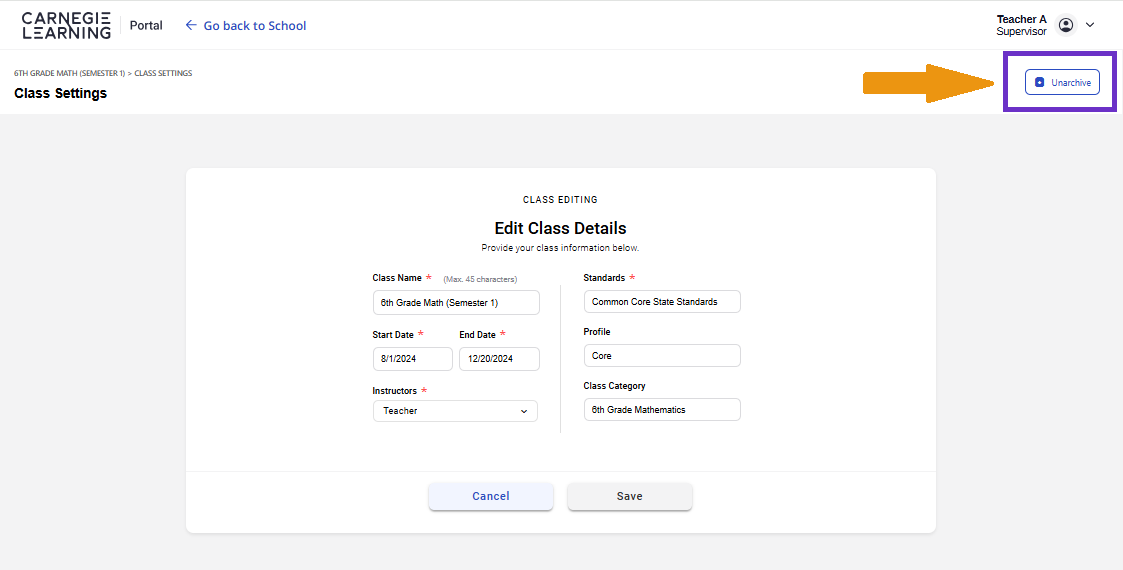The height and width of the screenshot is (570, 1123).
Task: Click the End Date field label
Action: pos(478,334)
